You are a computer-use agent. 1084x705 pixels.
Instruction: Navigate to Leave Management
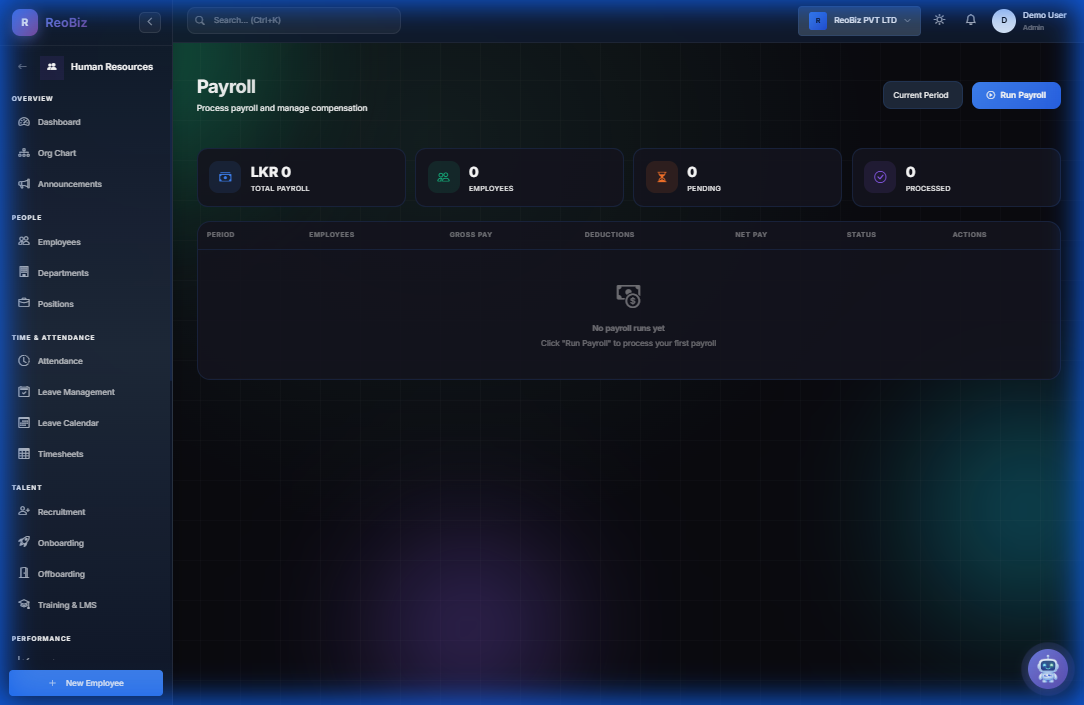[x=76, y=392]
